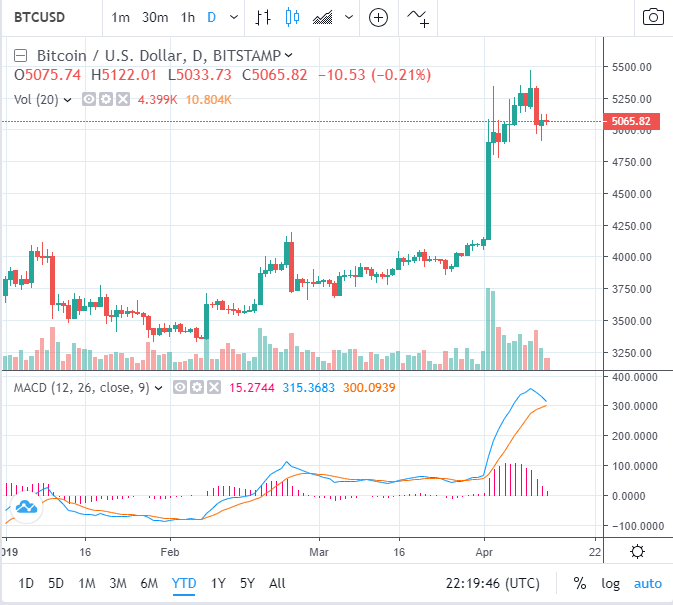Expand the time interval dropdown arrow
Viewport: 673px width, 605px height.
232,17
